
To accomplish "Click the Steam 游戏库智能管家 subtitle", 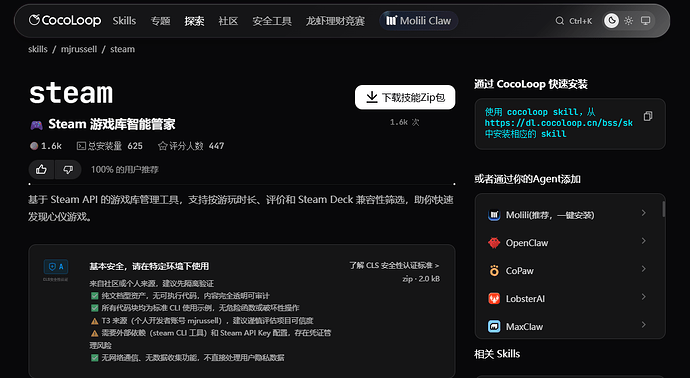I will [x=112, y=124].
